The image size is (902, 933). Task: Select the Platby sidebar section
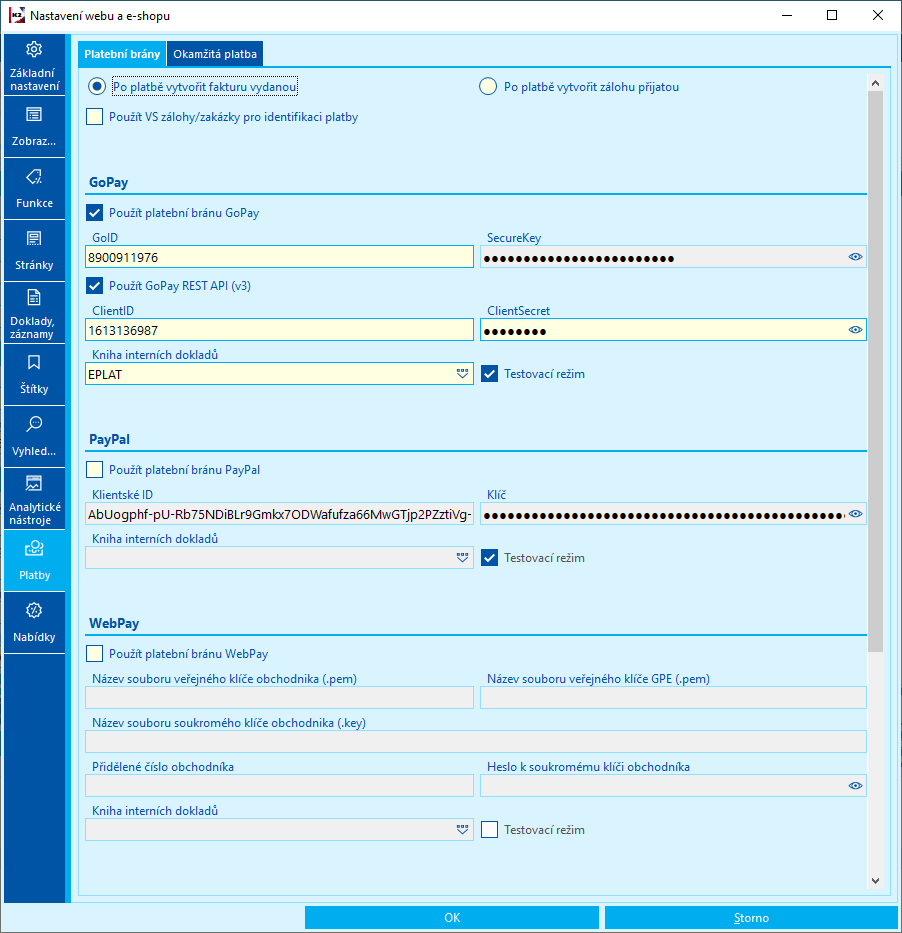tap(34, 560)
